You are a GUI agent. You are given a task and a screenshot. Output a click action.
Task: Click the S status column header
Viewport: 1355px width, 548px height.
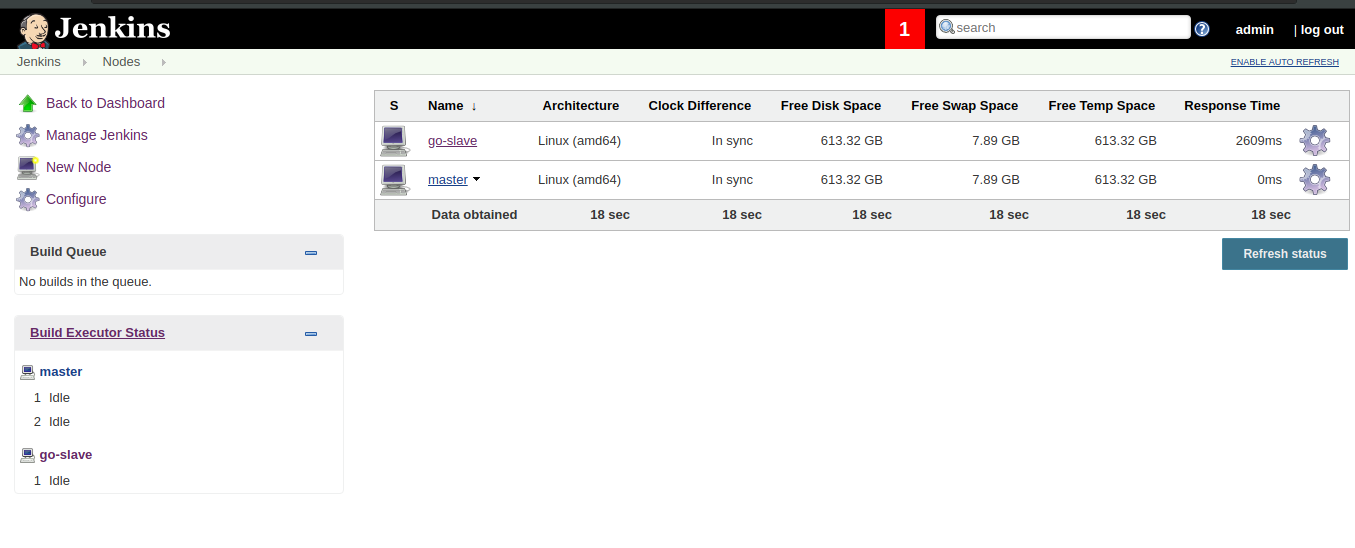tap(394, 105)
